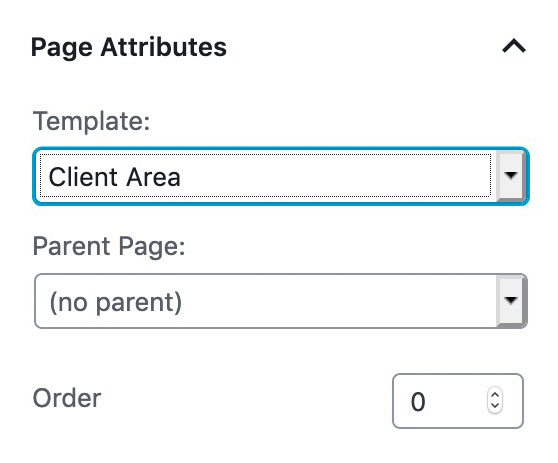
Task: Click the Parent Page: label
Action: pyautogui.click(x=109, y=247)
